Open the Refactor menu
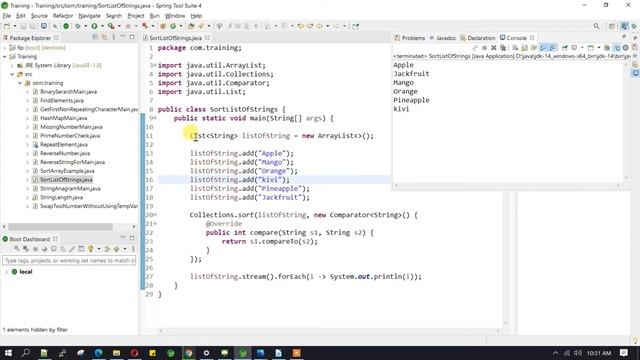 [63, 16]
